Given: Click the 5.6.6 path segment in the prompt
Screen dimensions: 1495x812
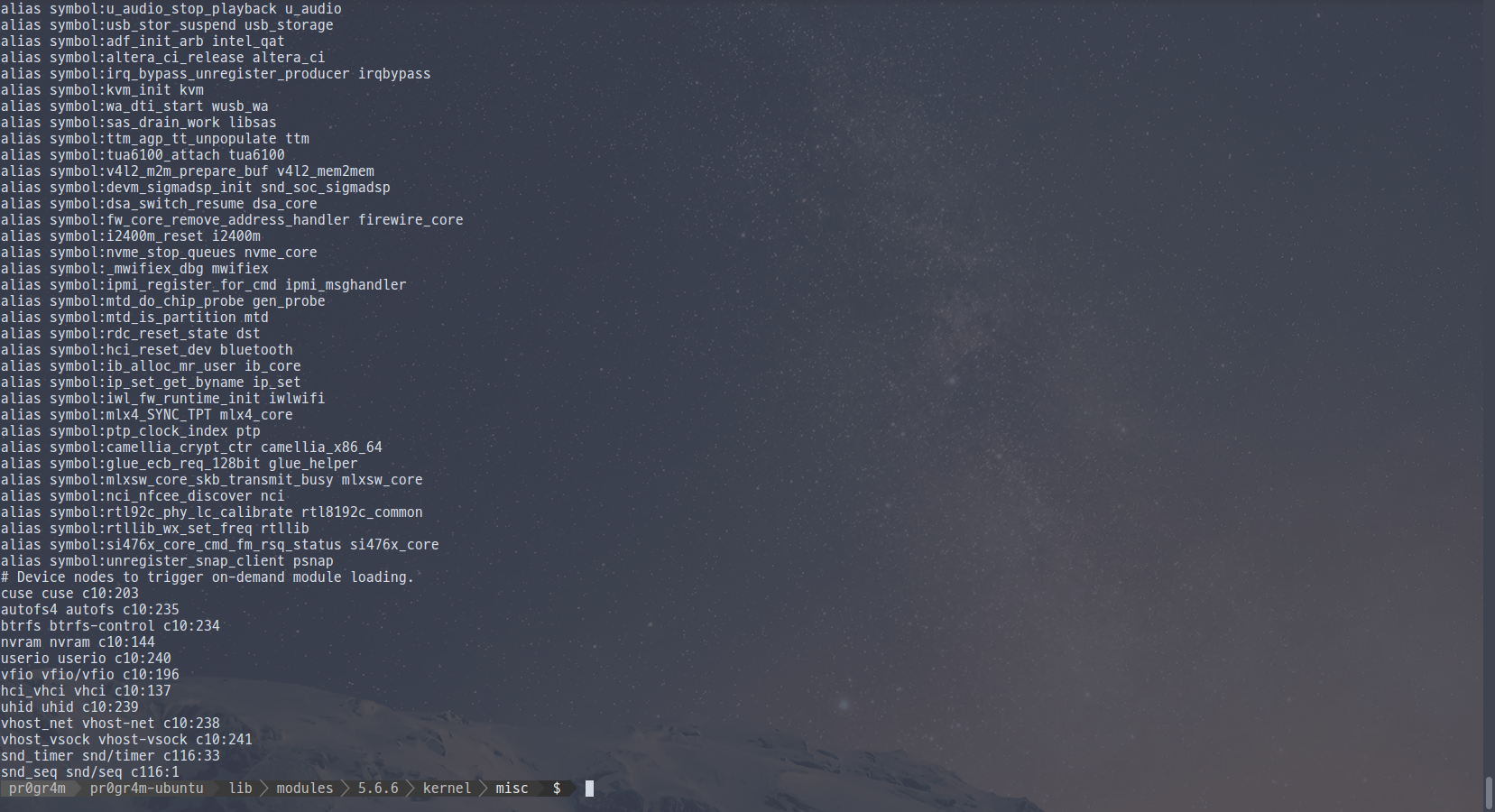Looking at the screenshot, I should [x=378, y=789].
